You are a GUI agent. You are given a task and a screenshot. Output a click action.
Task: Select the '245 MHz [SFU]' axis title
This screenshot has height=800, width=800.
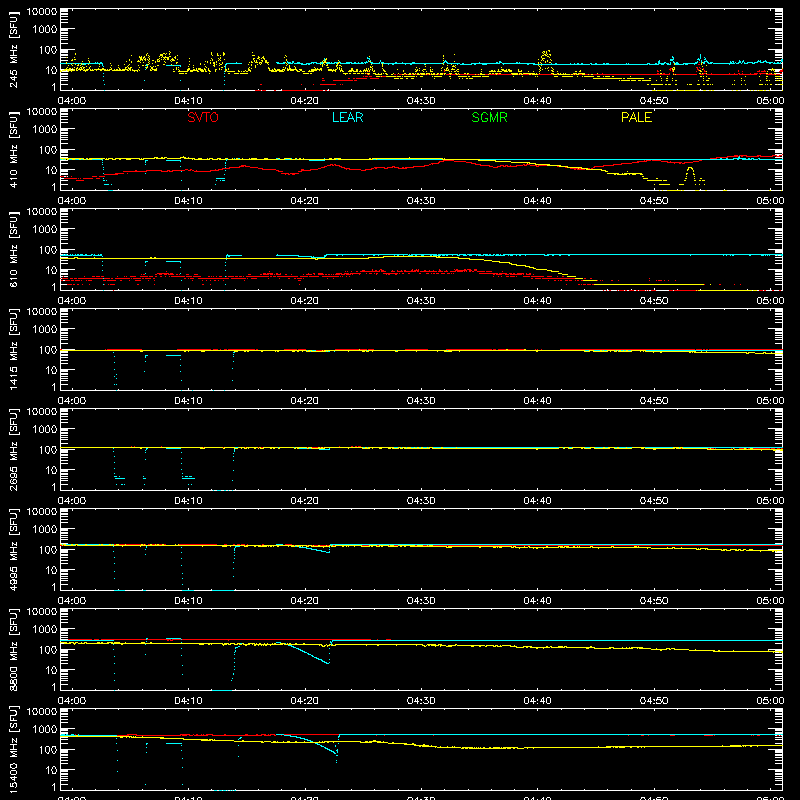tap(13, 49)
